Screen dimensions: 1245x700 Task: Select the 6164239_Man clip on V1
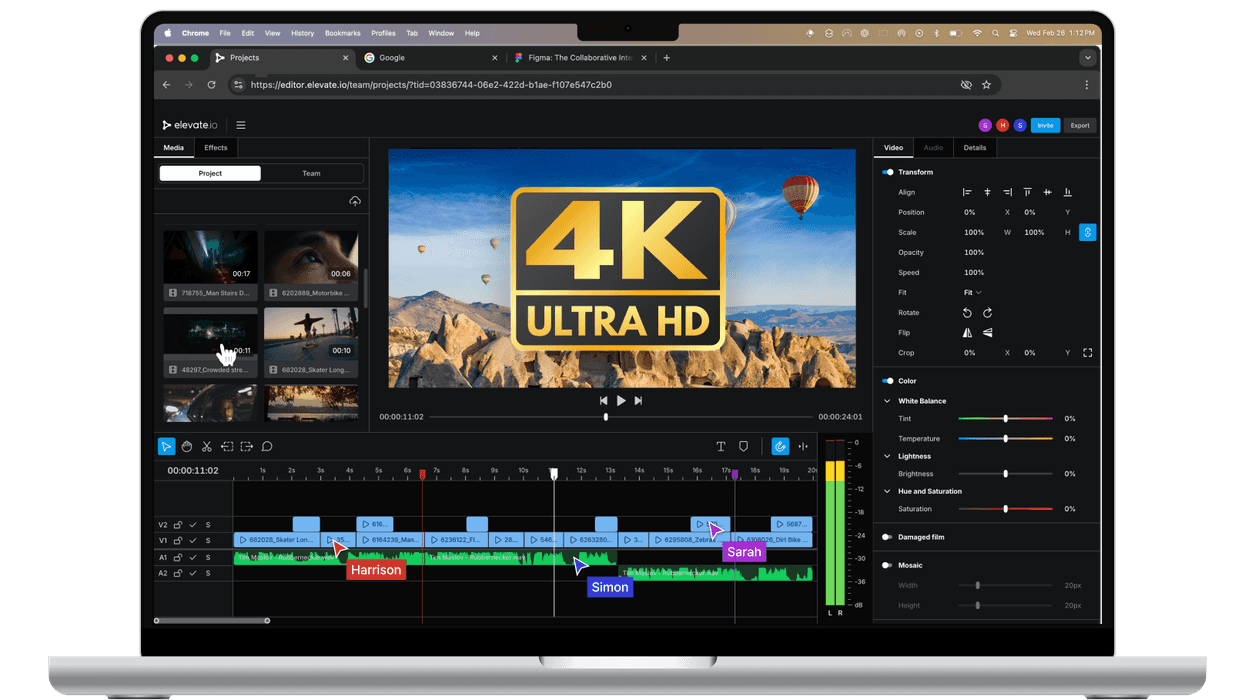tap(389, 540)
